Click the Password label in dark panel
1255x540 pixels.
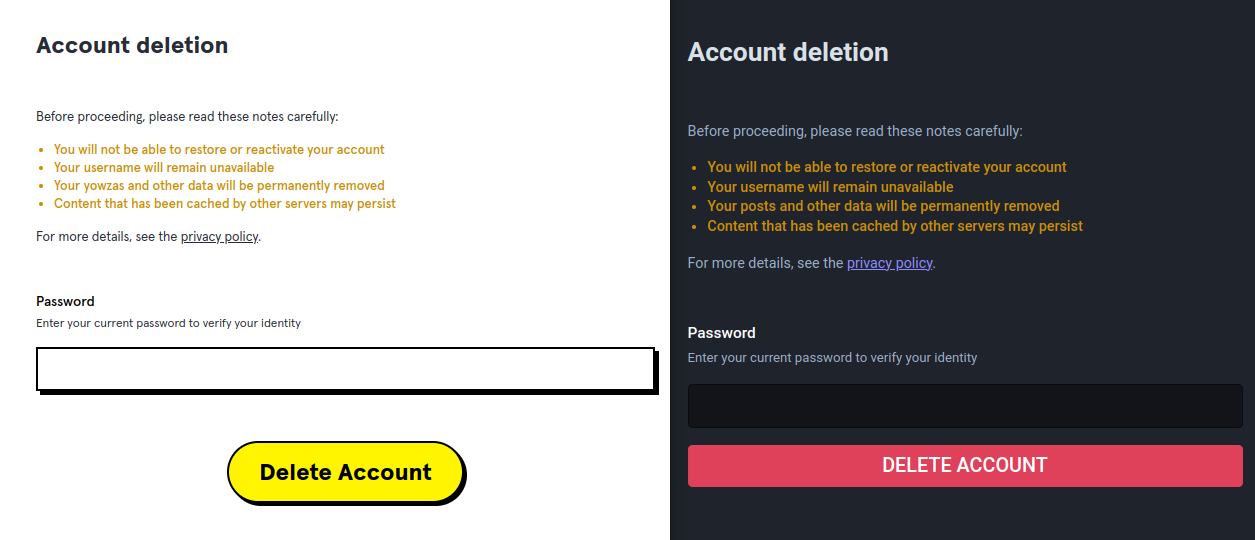pos(721,333)
